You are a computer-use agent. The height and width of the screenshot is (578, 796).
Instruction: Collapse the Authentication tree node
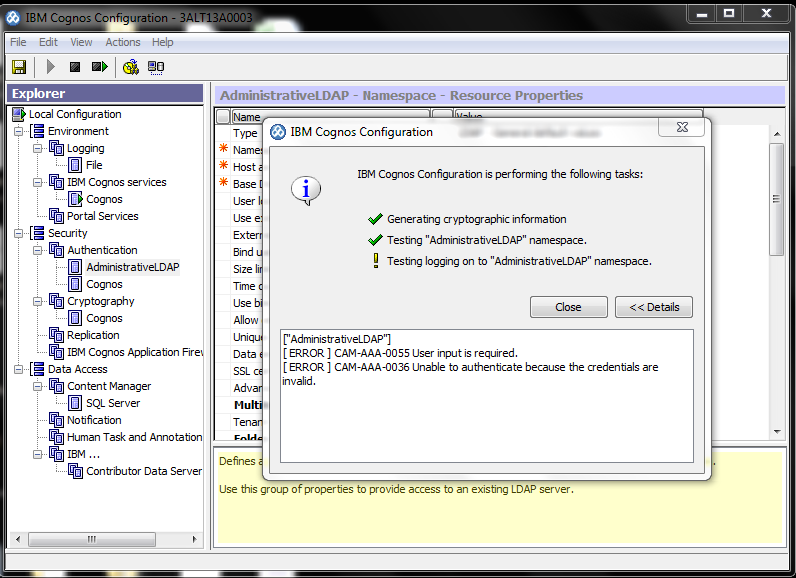[x=38, y=250]
